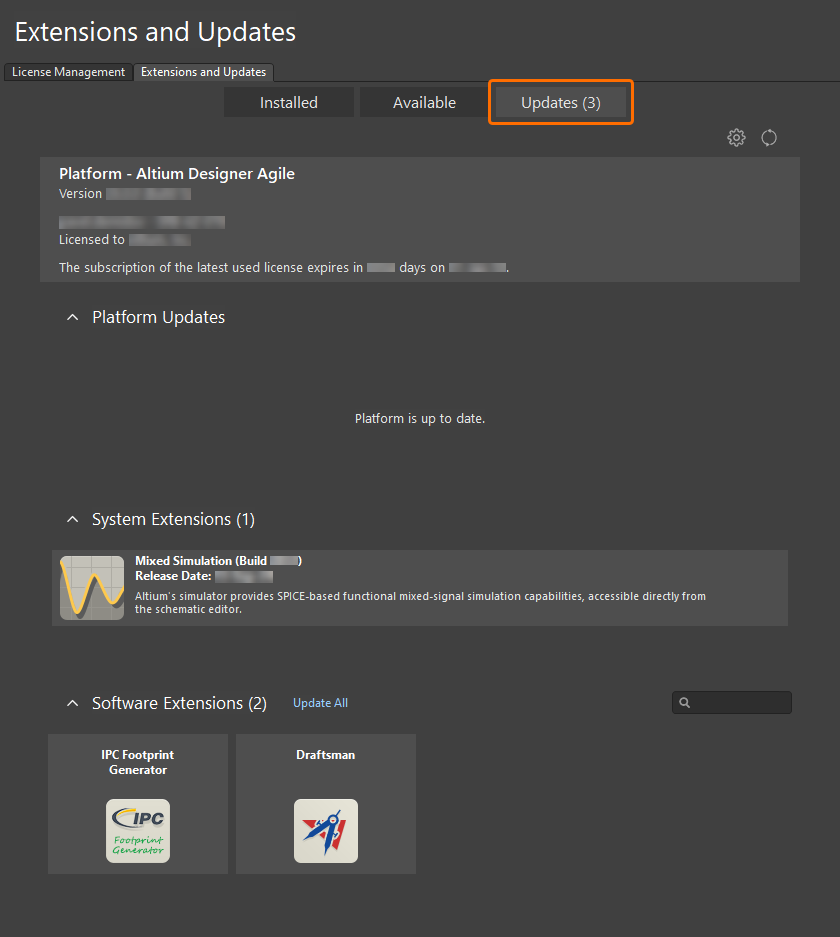This screenshot has height=937, width=840.
Task: Select the Extensions and Updates tab
Action: pos(204,72)
